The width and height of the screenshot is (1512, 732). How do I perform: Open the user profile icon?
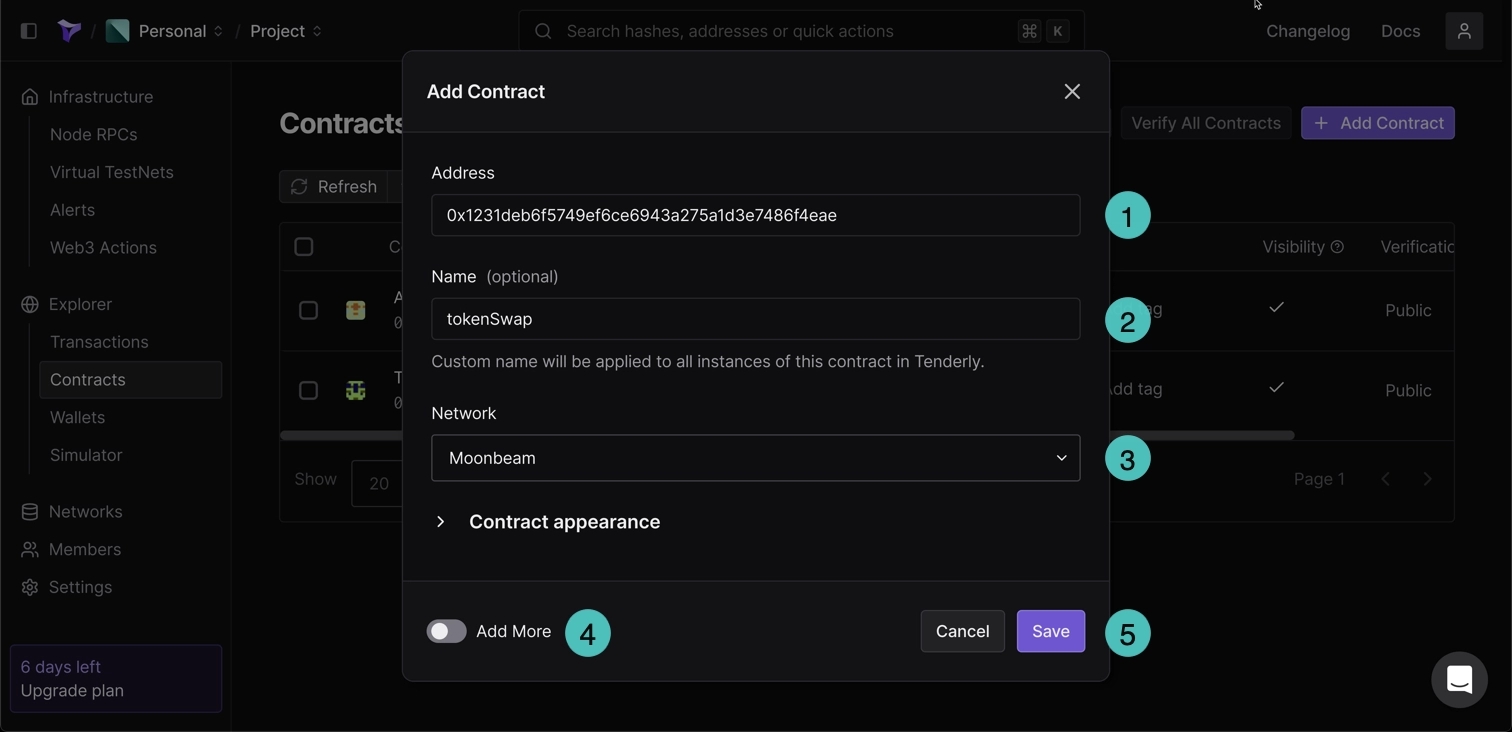(x=1464, y=31)
